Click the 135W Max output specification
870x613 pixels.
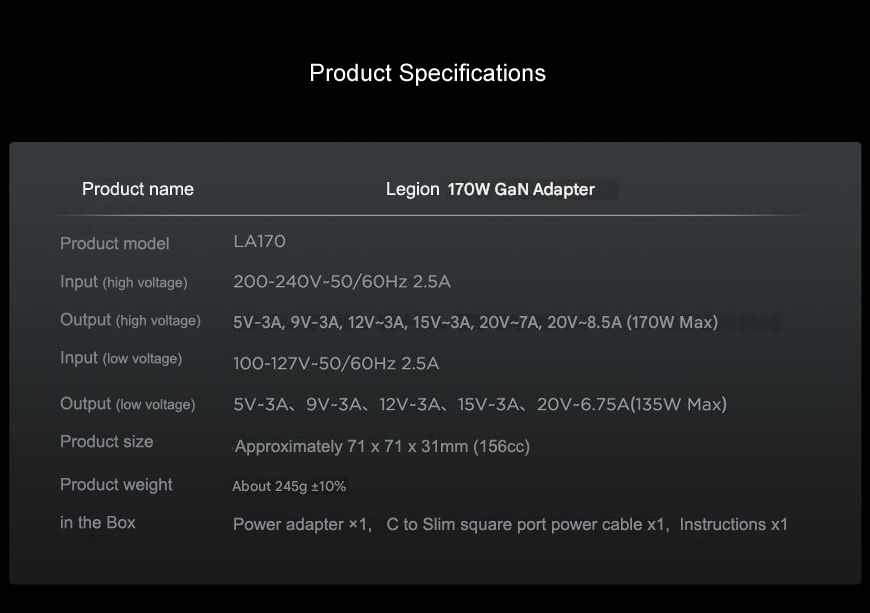(678, 404)
